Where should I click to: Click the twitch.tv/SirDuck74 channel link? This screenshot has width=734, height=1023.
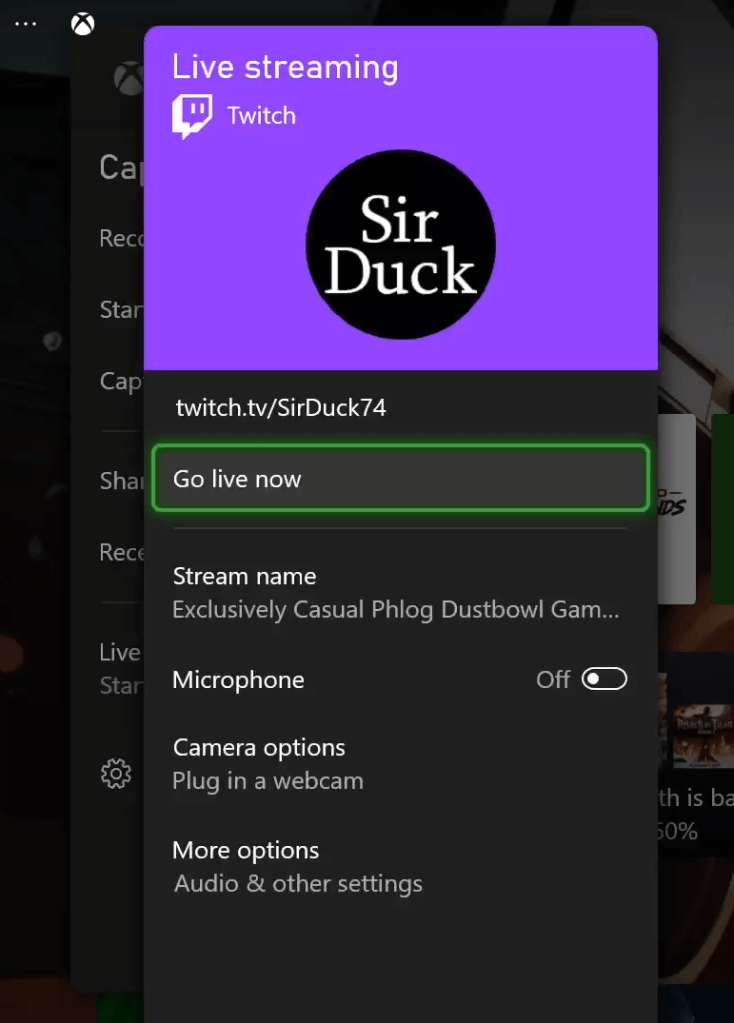point(281,408)
